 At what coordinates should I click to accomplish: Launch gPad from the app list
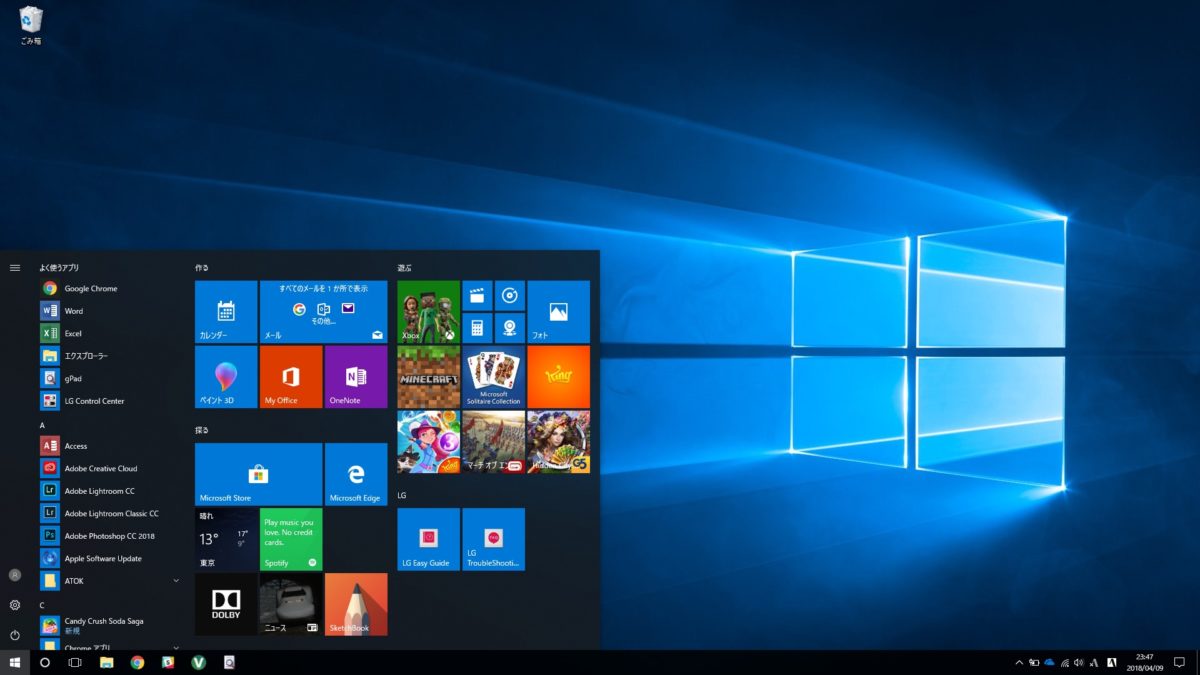(110, 378)
